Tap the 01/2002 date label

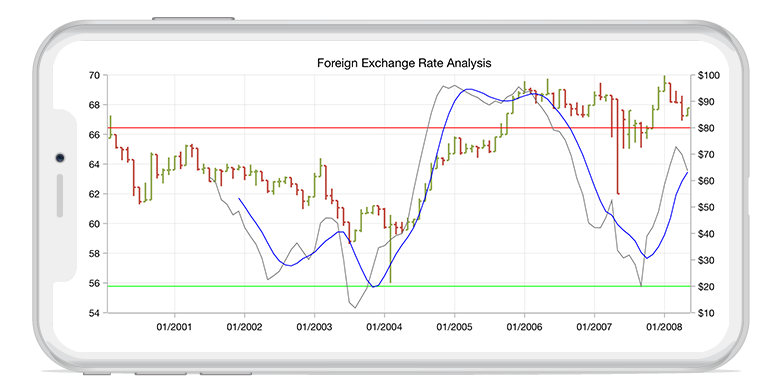[244, 327]
